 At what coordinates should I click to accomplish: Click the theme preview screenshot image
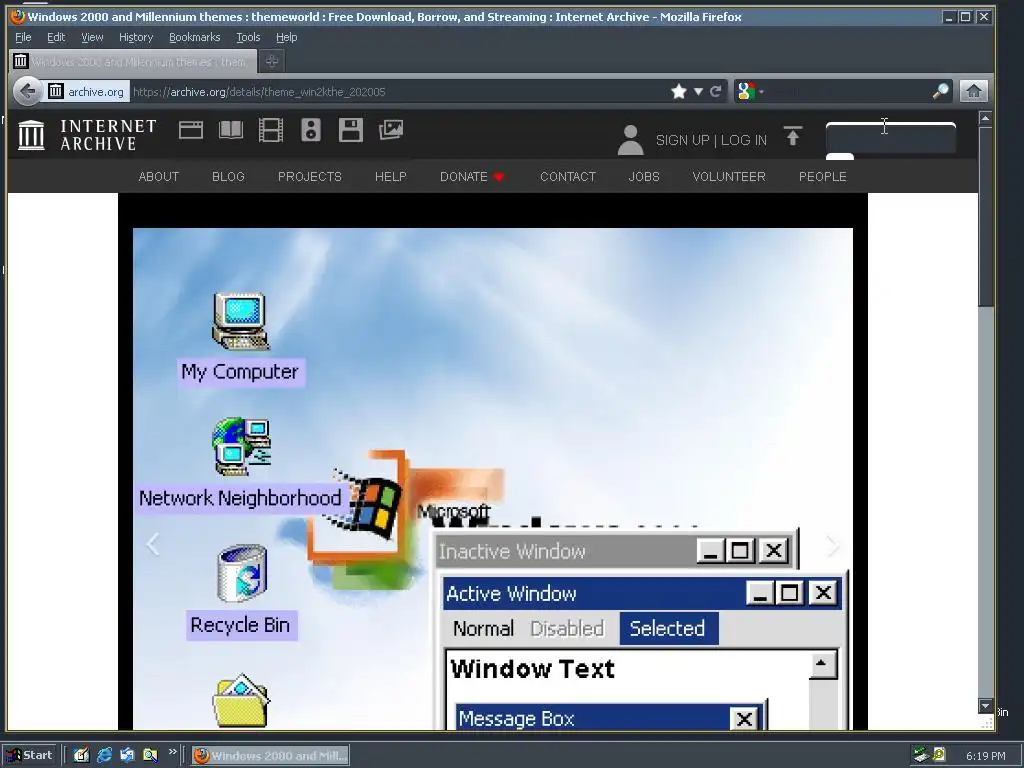point(492,479)
